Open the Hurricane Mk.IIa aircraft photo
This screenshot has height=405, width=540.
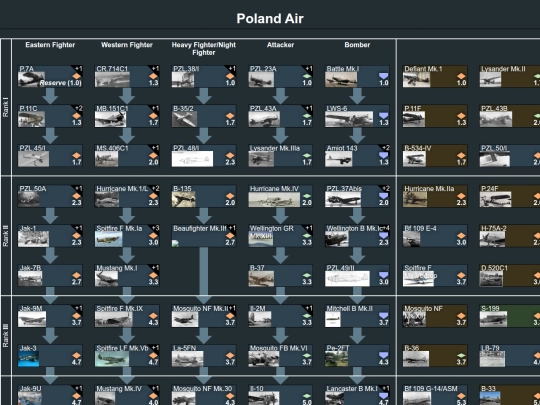pyautogui.click(x=415, y=199)
